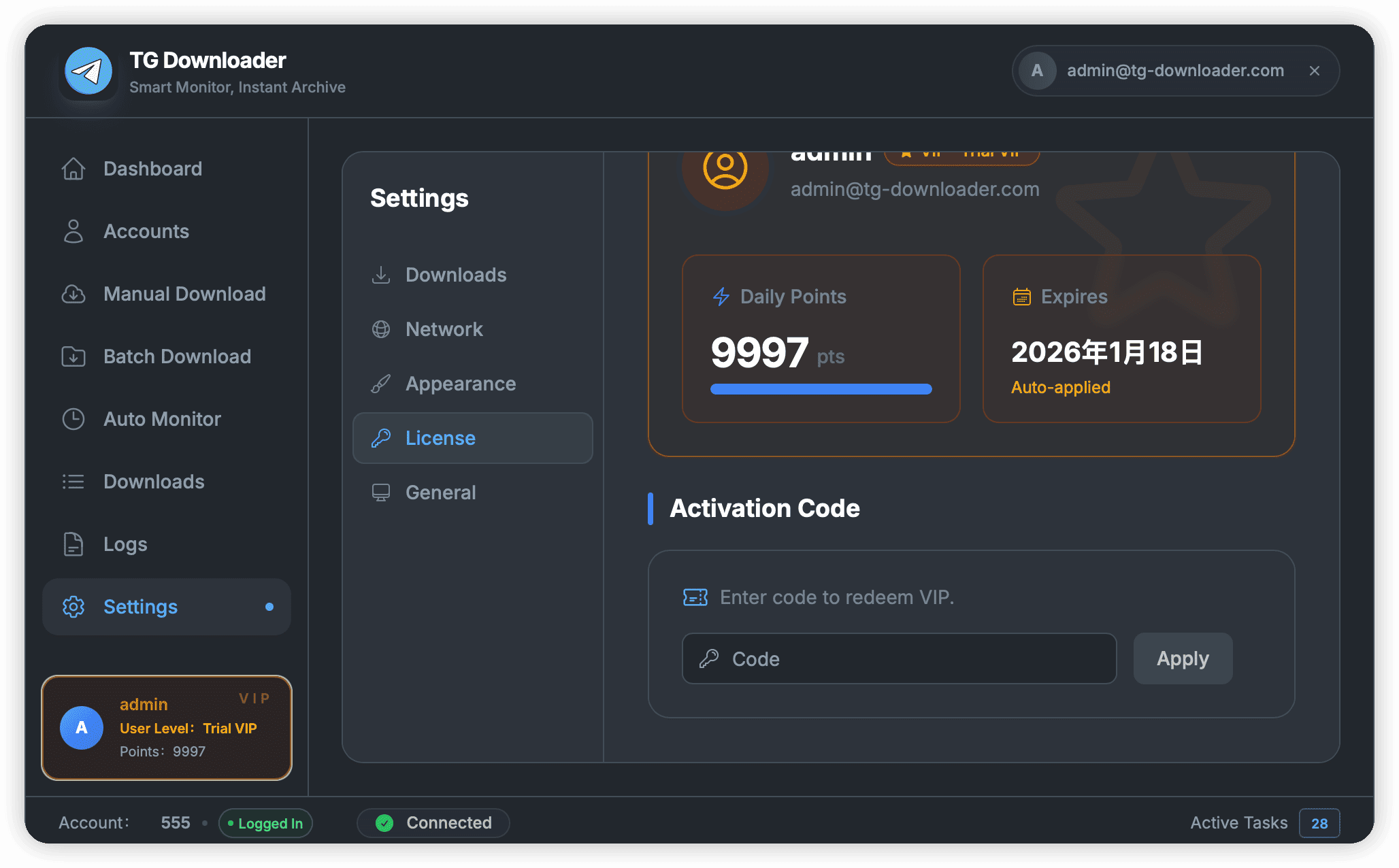1399x868 pixels.
Task: Click the Daily Points progress bar
Action: click(820, 388)
